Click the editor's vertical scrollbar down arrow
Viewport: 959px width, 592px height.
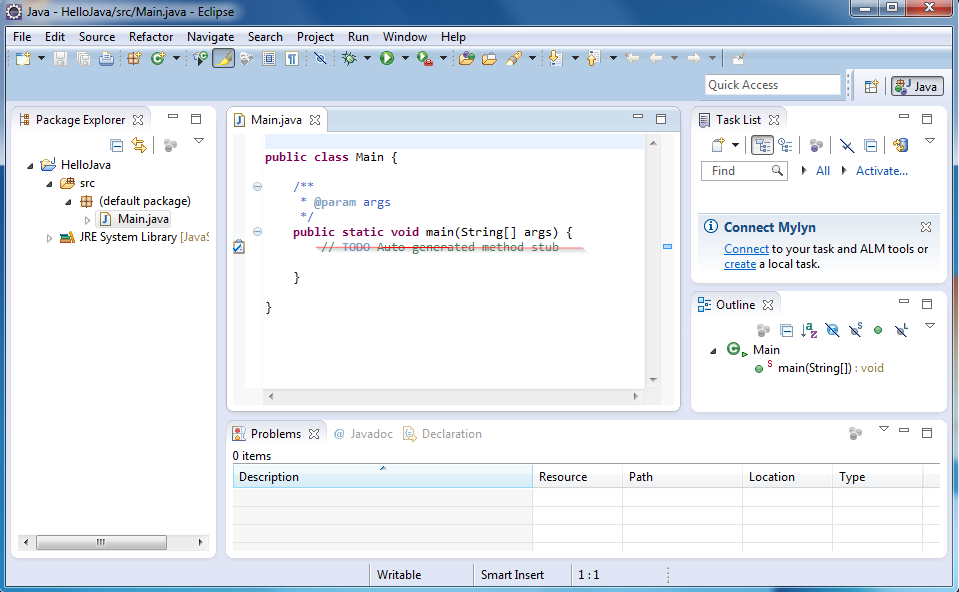point(653,380)
